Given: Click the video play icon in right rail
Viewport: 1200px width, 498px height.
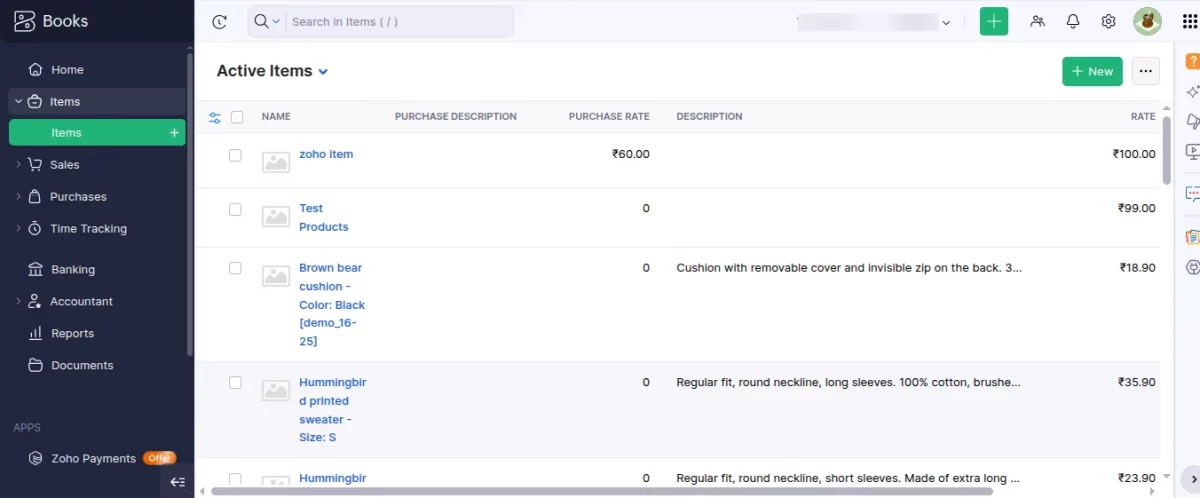Looking at the screenshot, I should pyautogui.click(x=1193, y=152).
